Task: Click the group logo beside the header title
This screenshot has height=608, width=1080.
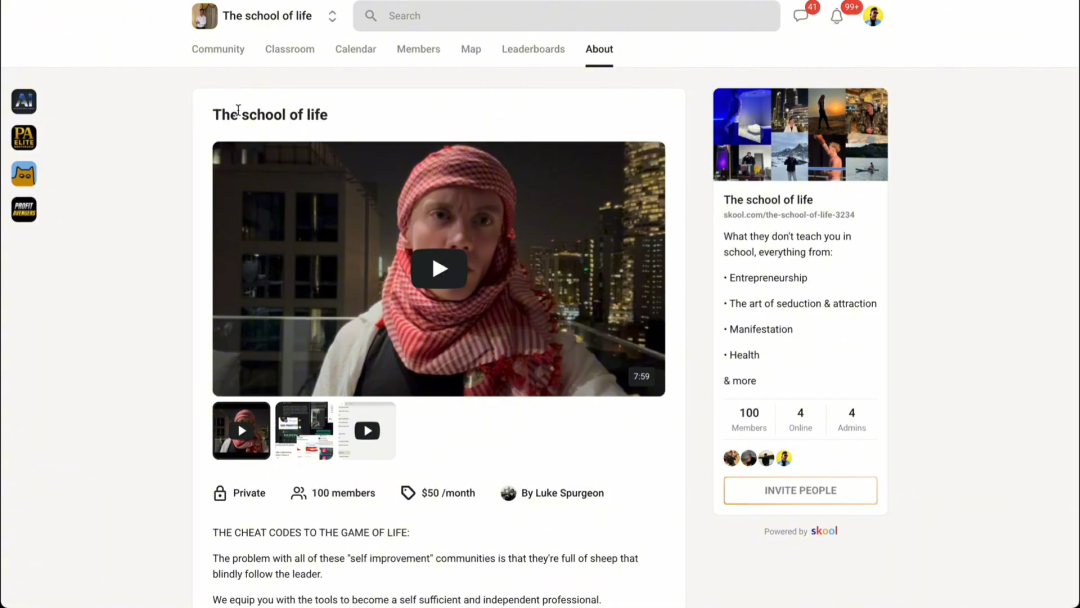Action: (205, 16)
